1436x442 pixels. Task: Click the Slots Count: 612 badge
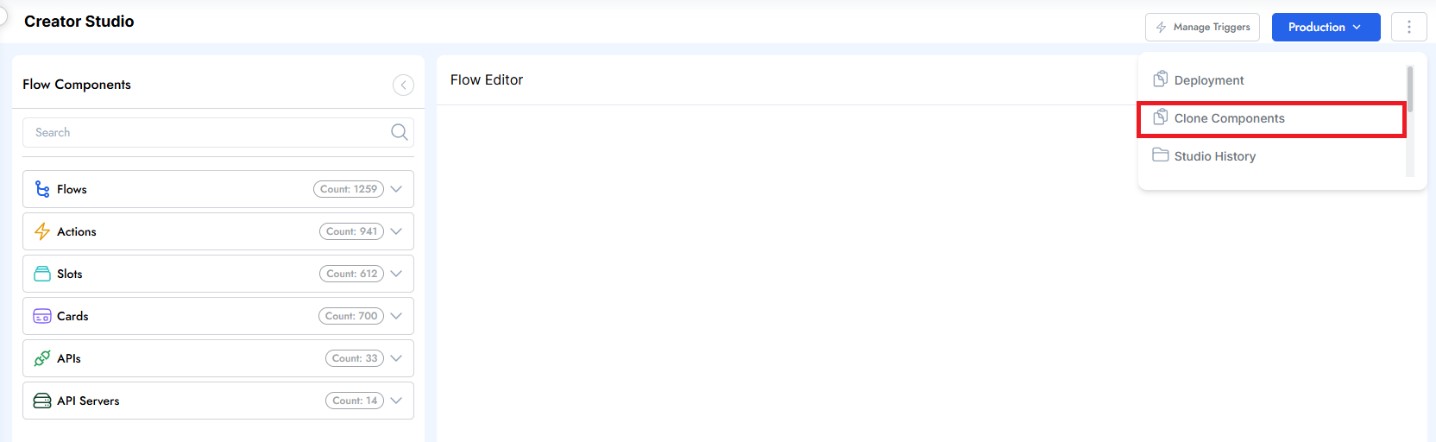tap(352, 273)
